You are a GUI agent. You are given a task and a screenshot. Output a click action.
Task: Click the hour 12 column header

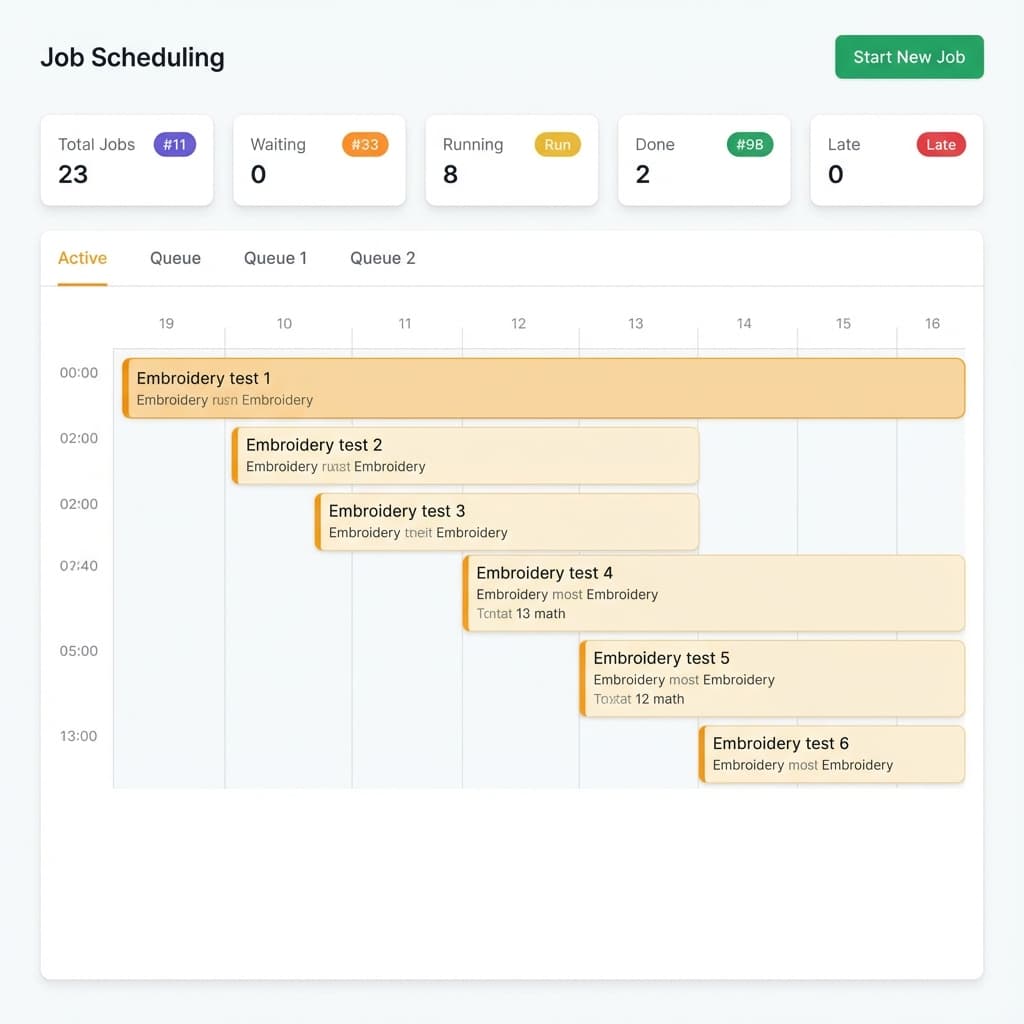coord(518,323)
